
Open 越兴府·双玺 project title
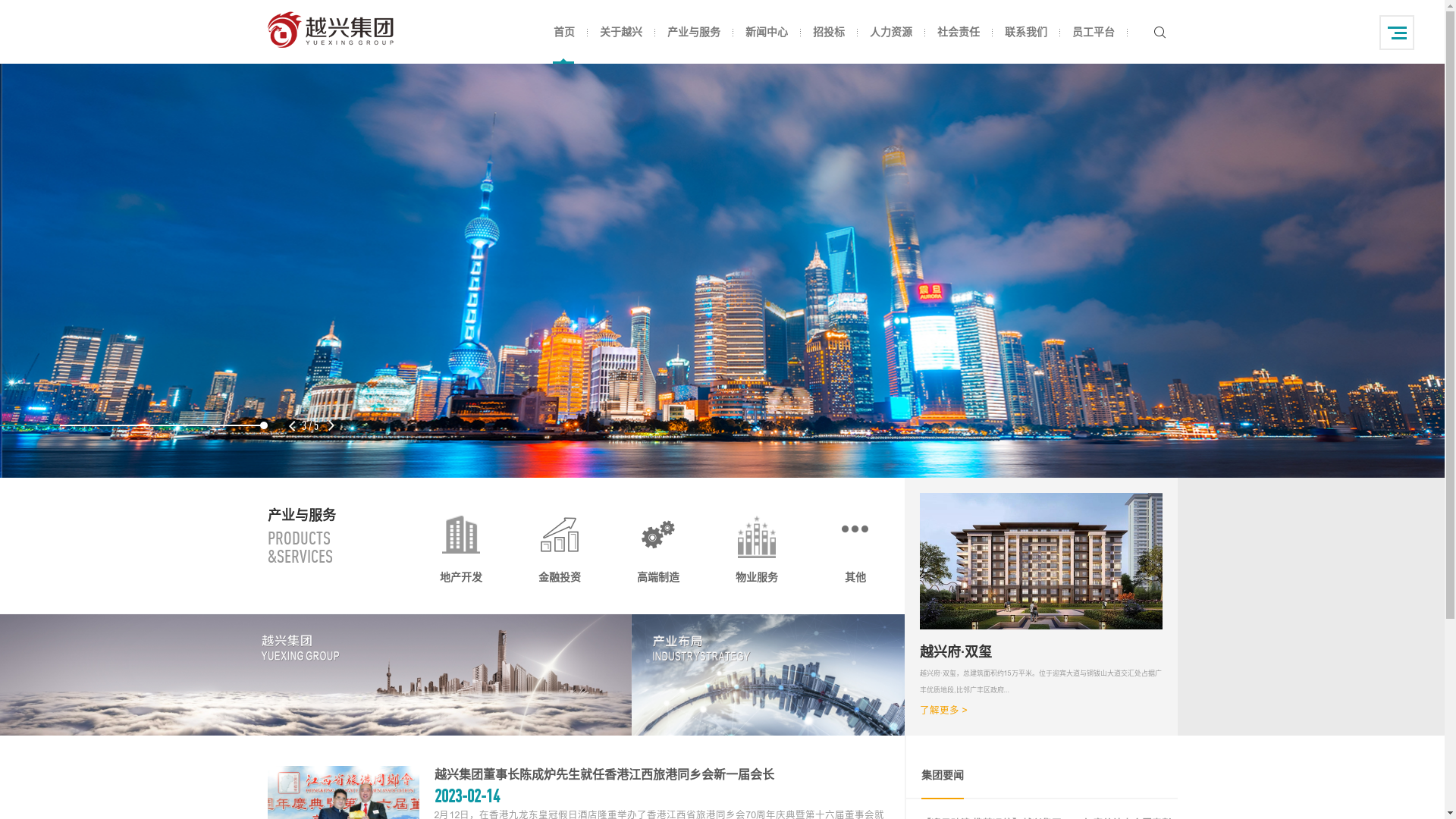(955, 651)
